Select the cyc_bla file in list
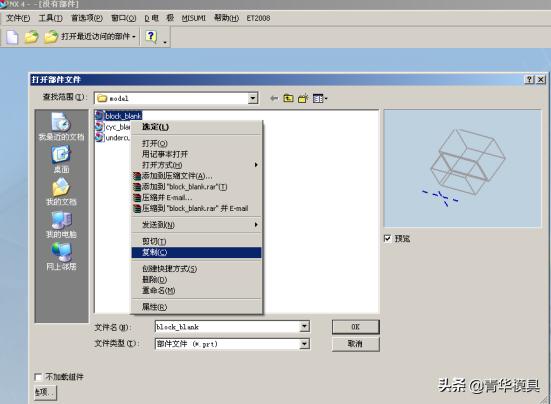 [x=118, y=127]
